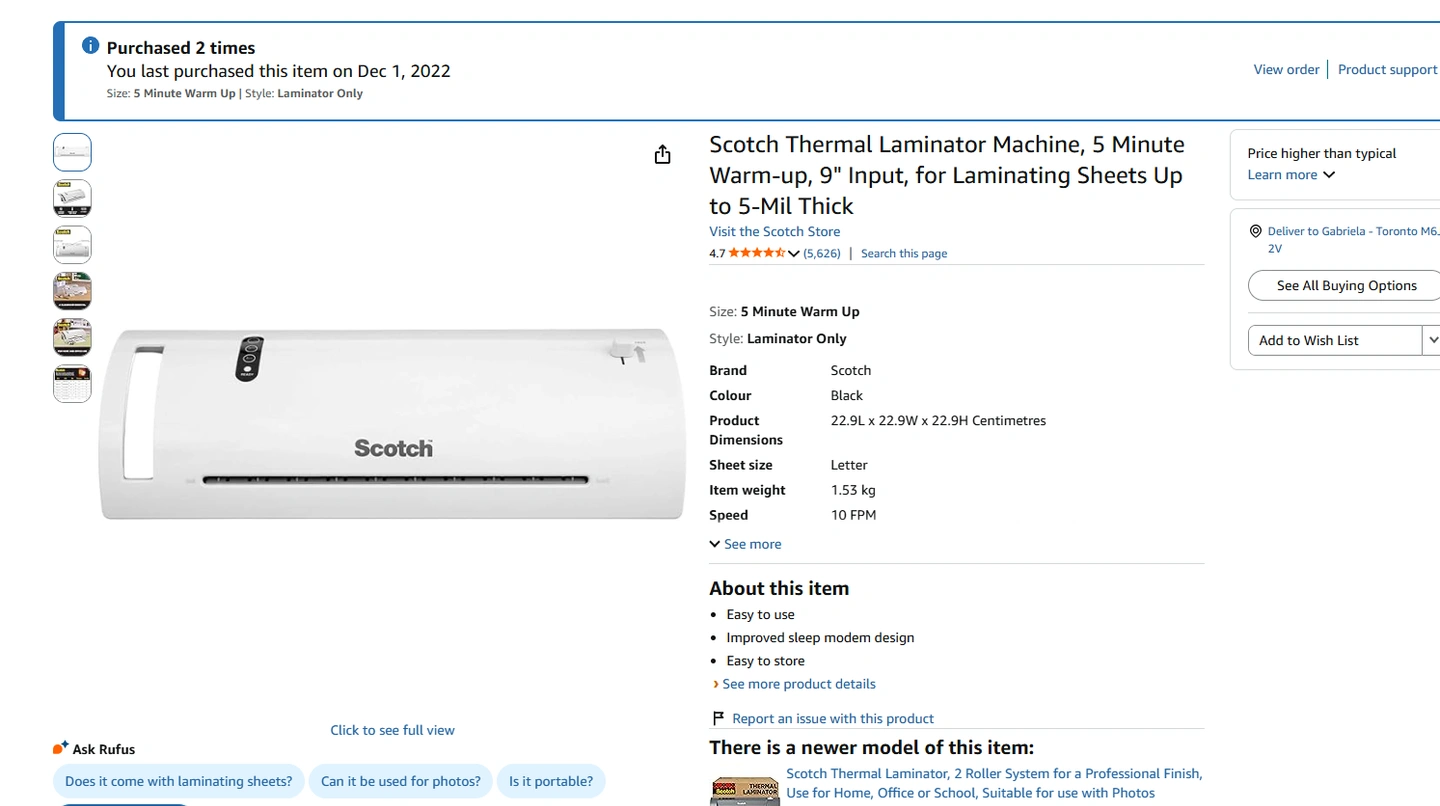Screen dimensions: 1440x806
Task: Click the delivery location pin icon
Action: pos(1256,231)
